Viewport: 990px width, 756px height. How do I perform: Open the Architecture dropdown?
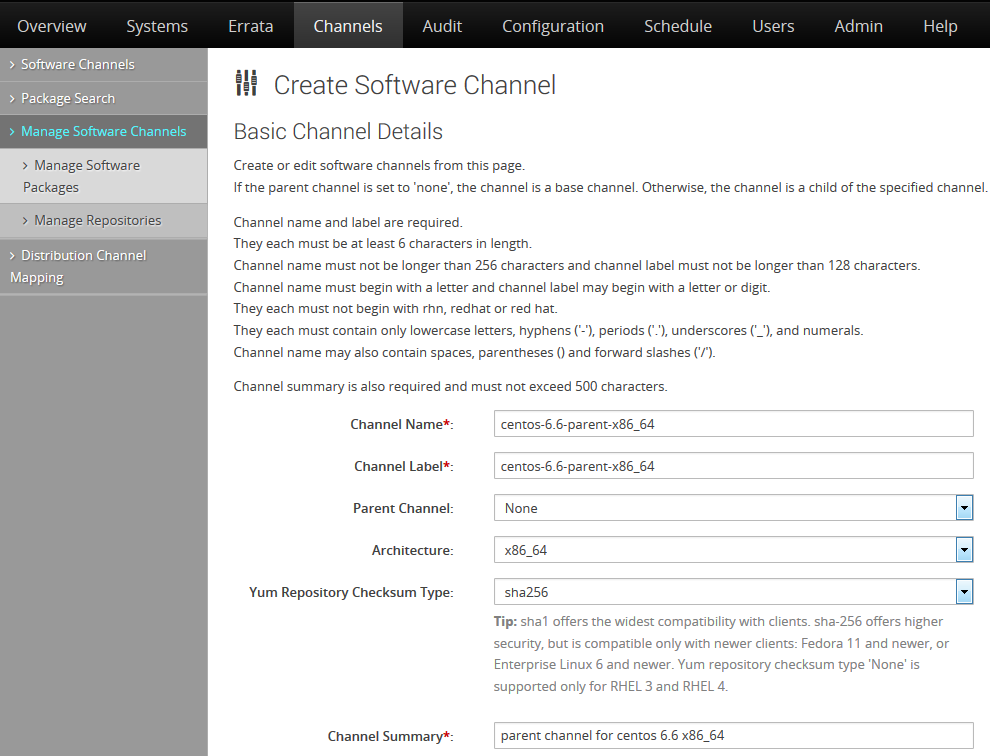click(734, 550)
